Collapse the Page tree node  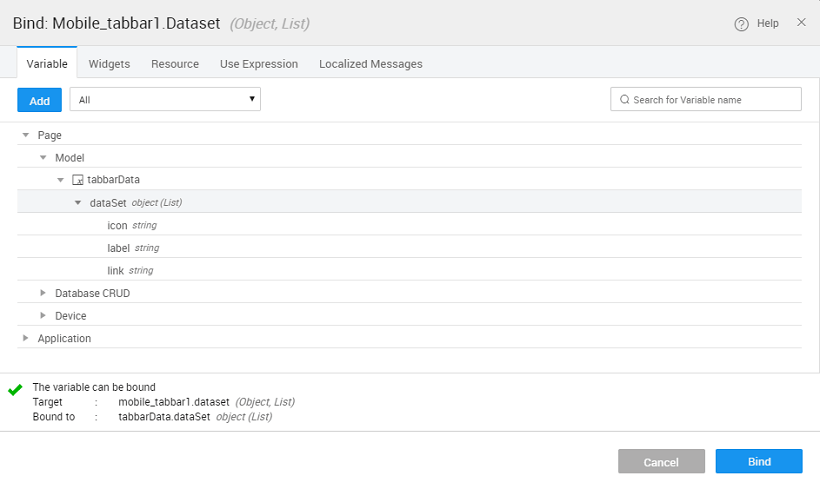[26, 134]
